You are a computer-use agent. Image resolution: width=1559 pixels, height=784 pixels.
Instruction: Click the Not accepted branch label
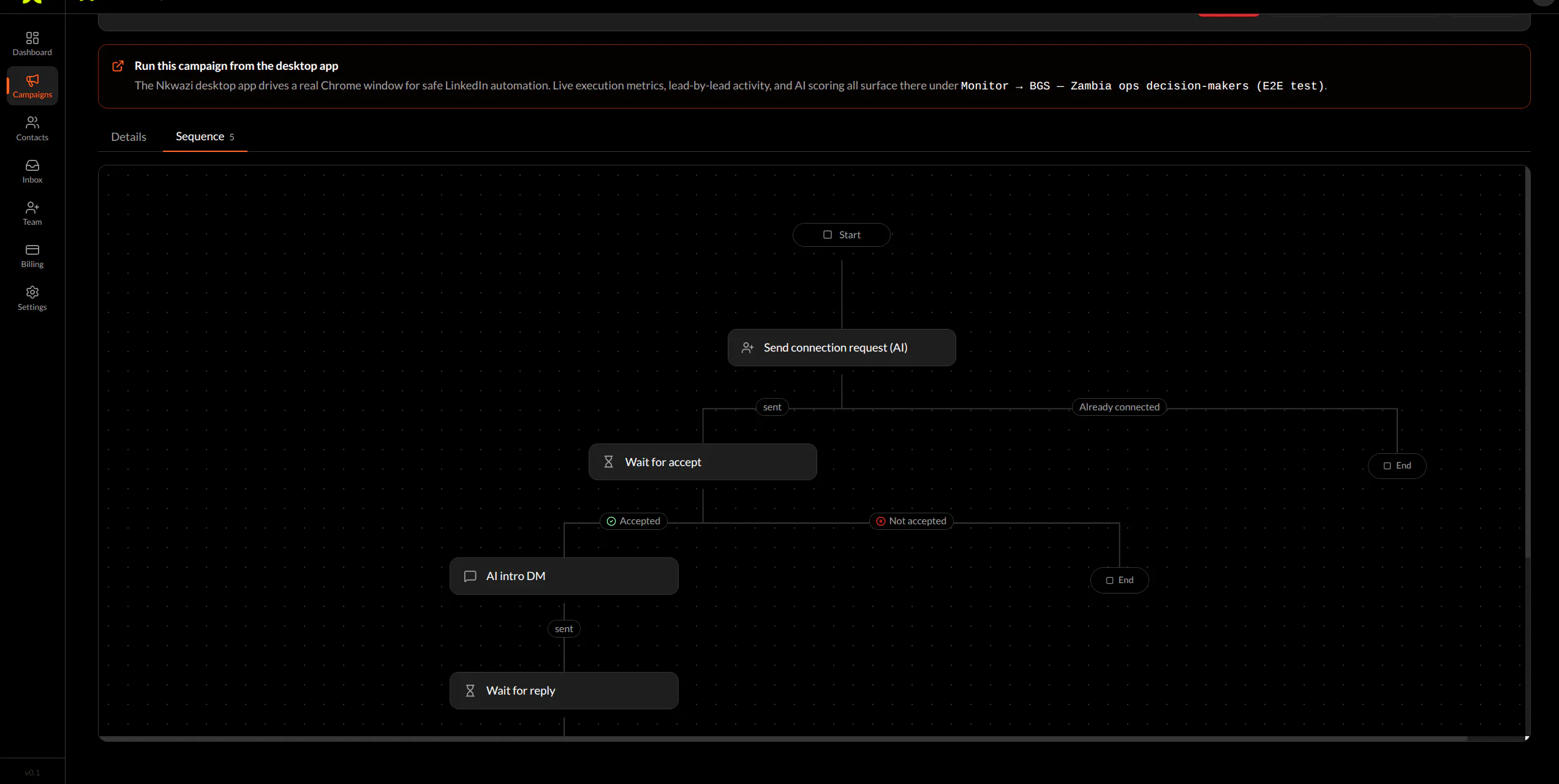(x=911, y=521)
